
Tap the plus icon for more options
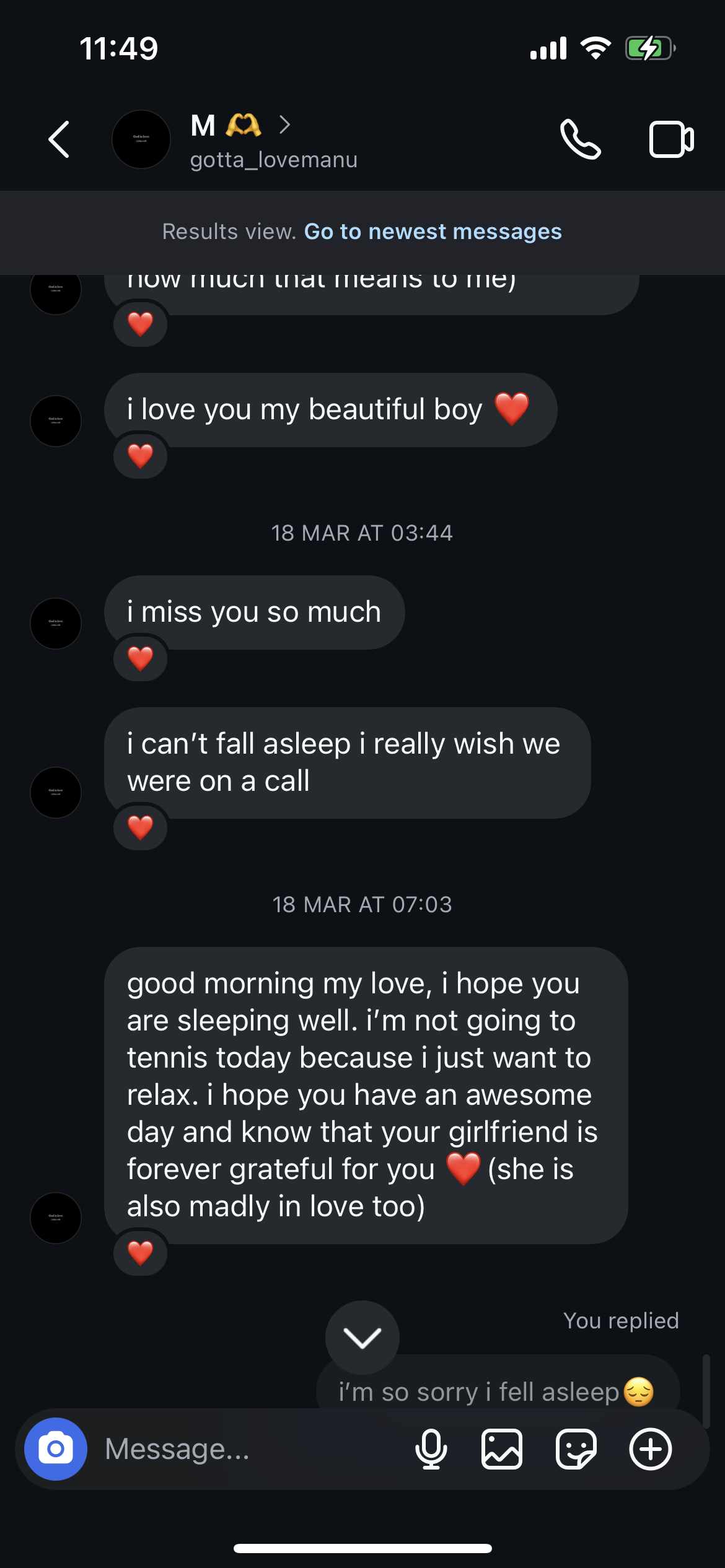tap(650, 1448)
